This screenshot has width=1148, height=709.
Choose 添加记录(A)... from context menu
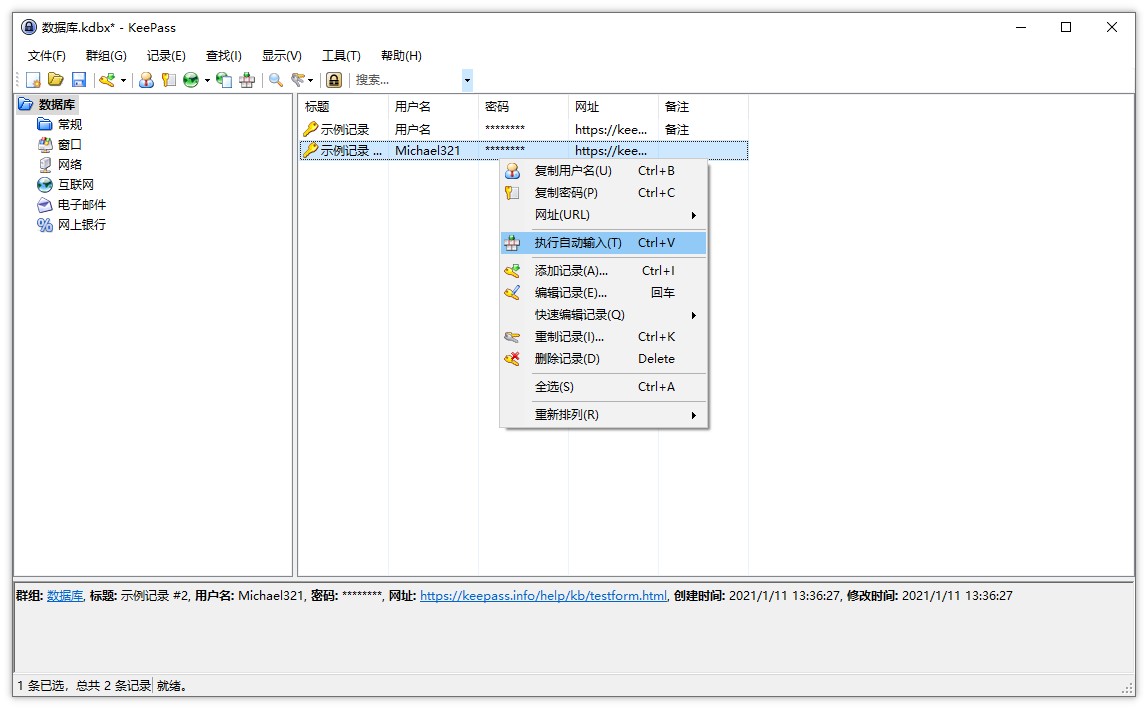click(x=603, y=270)
